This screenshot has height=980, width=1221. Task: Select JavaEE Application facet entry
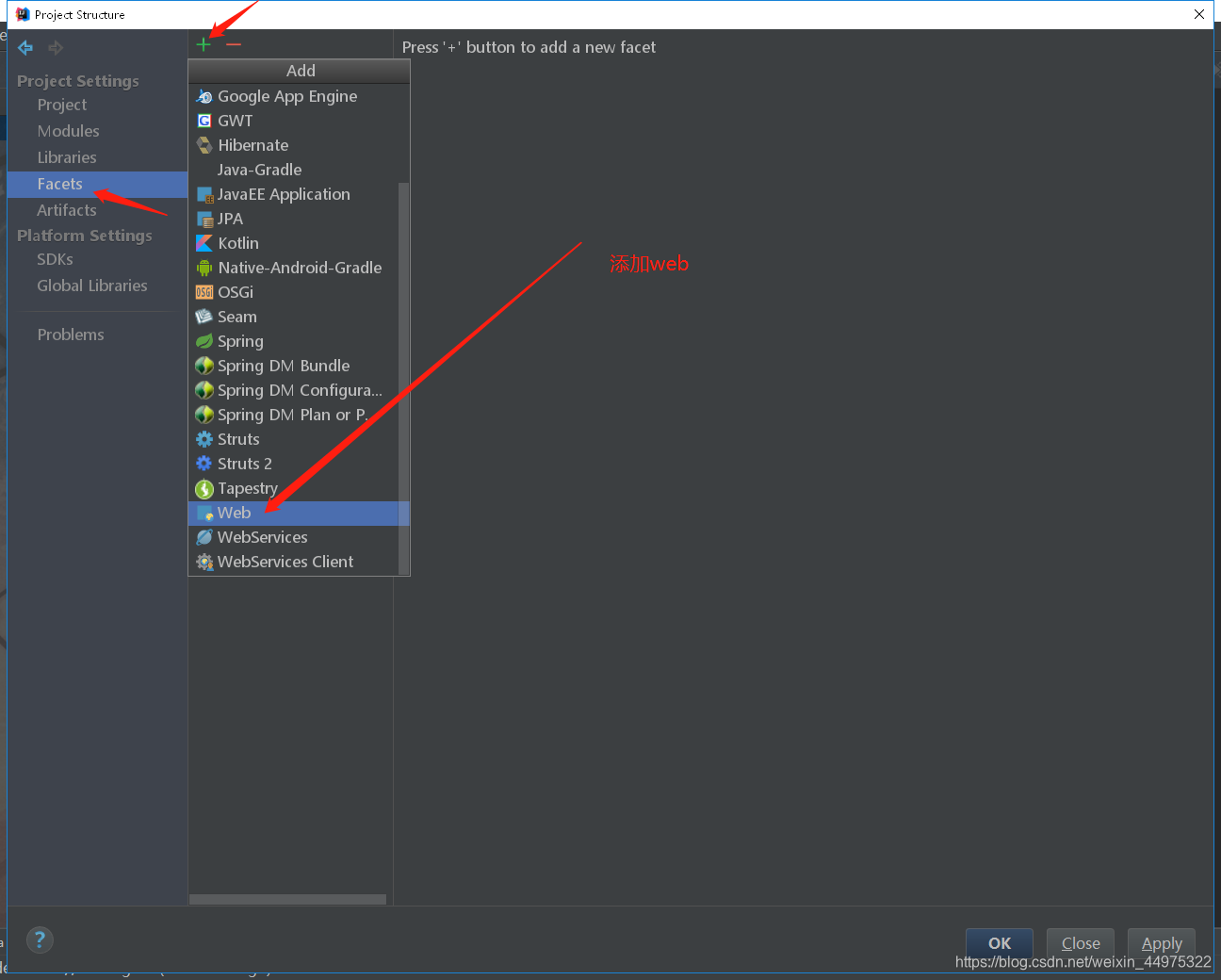tap(294, 194)
